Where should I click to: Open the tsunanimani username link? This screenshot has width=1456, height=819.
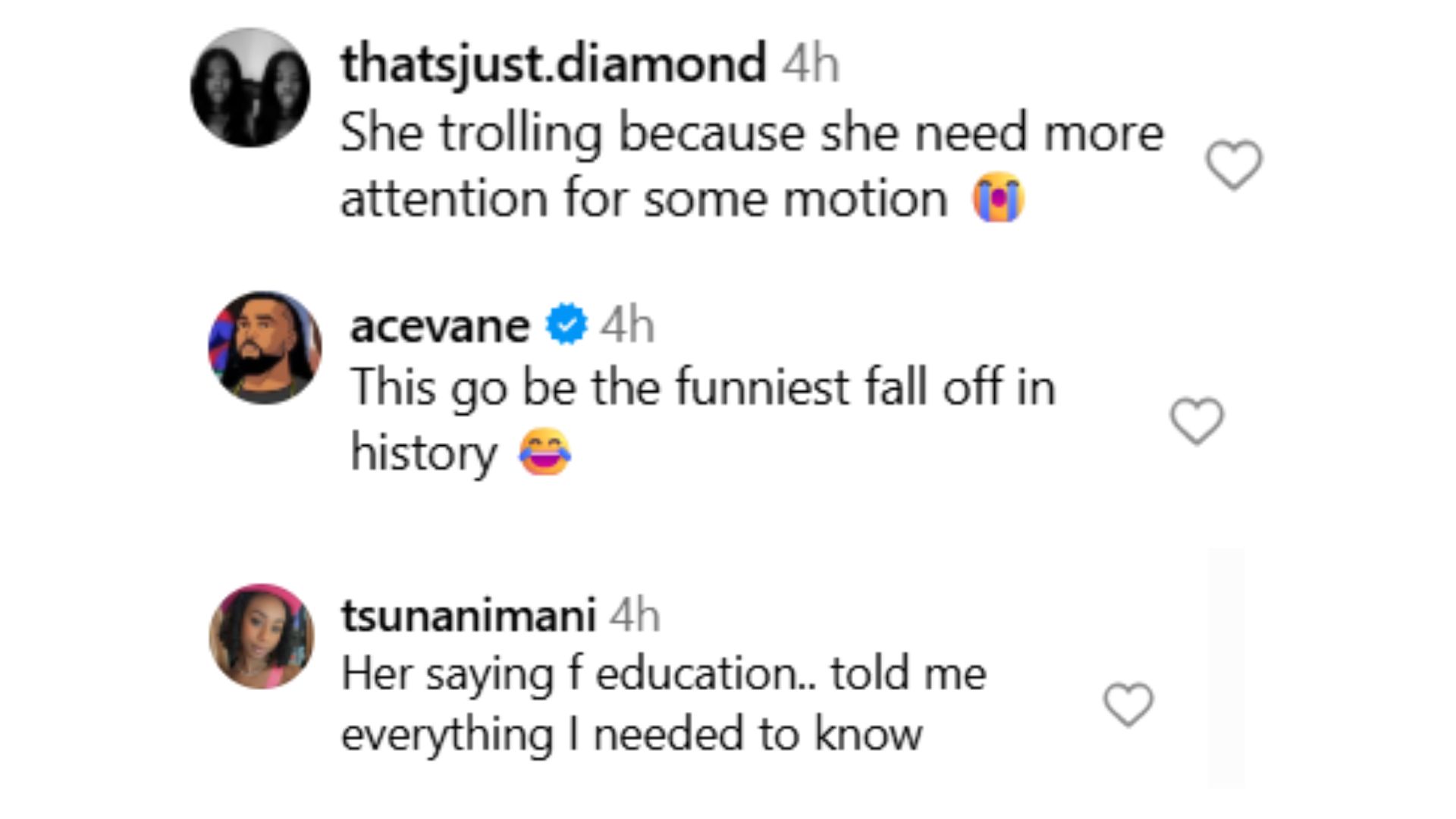468,614
